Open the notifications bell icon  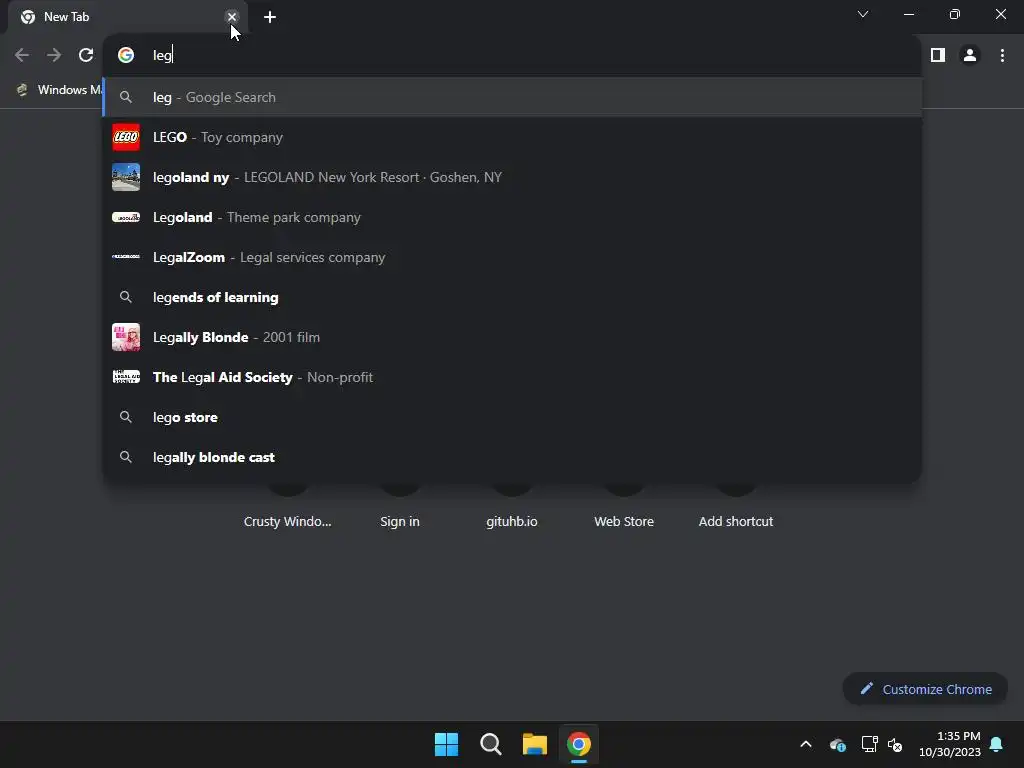997,744
